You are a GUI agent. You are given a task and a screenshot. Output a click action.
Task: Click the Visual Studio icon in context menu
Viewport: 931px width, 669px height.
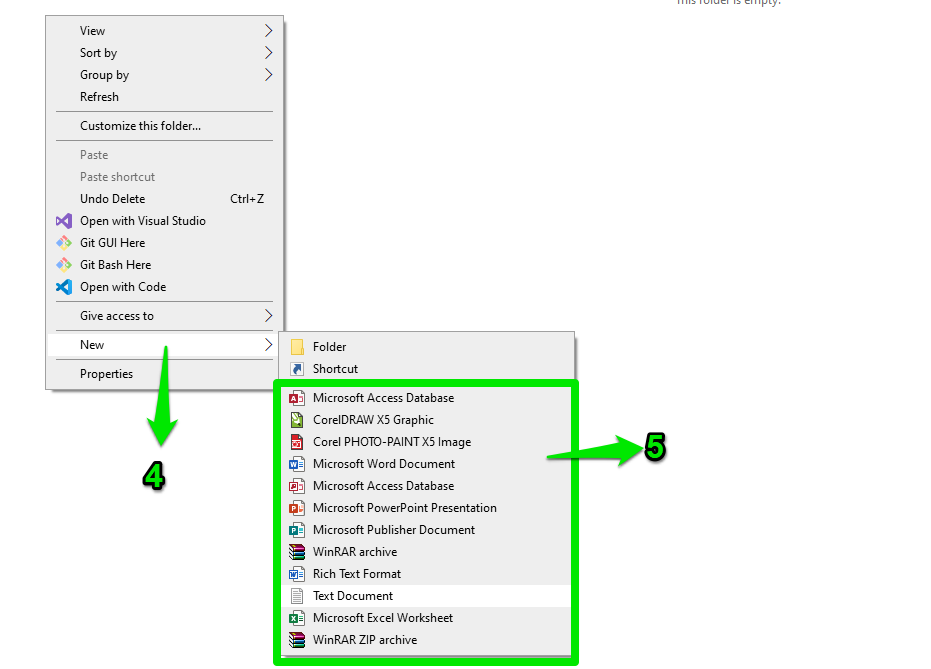point(64,221)
